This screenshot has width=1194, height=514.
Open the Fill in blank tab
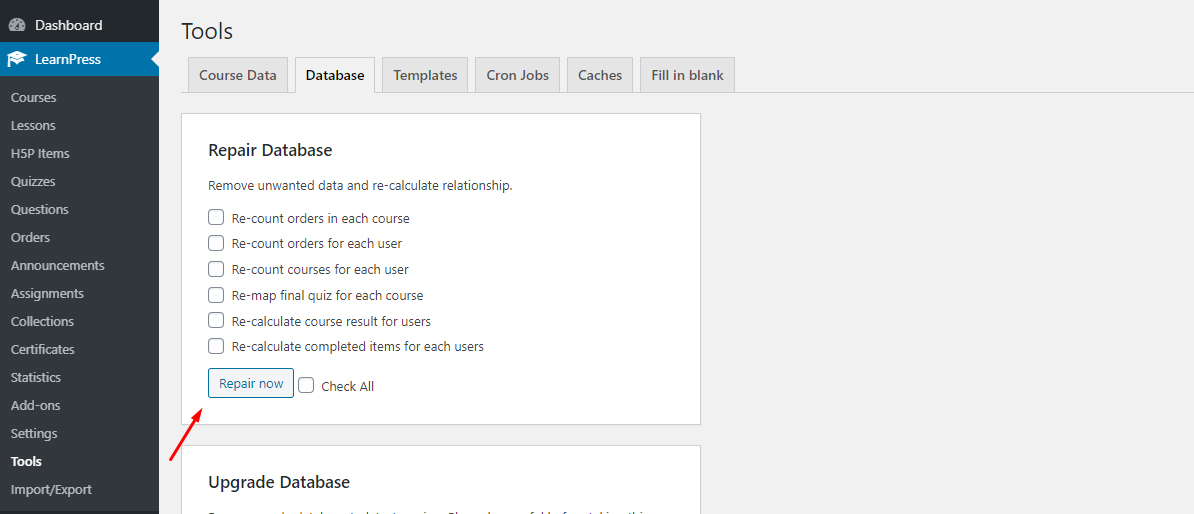pyautogui.click(x=687, y=75)
